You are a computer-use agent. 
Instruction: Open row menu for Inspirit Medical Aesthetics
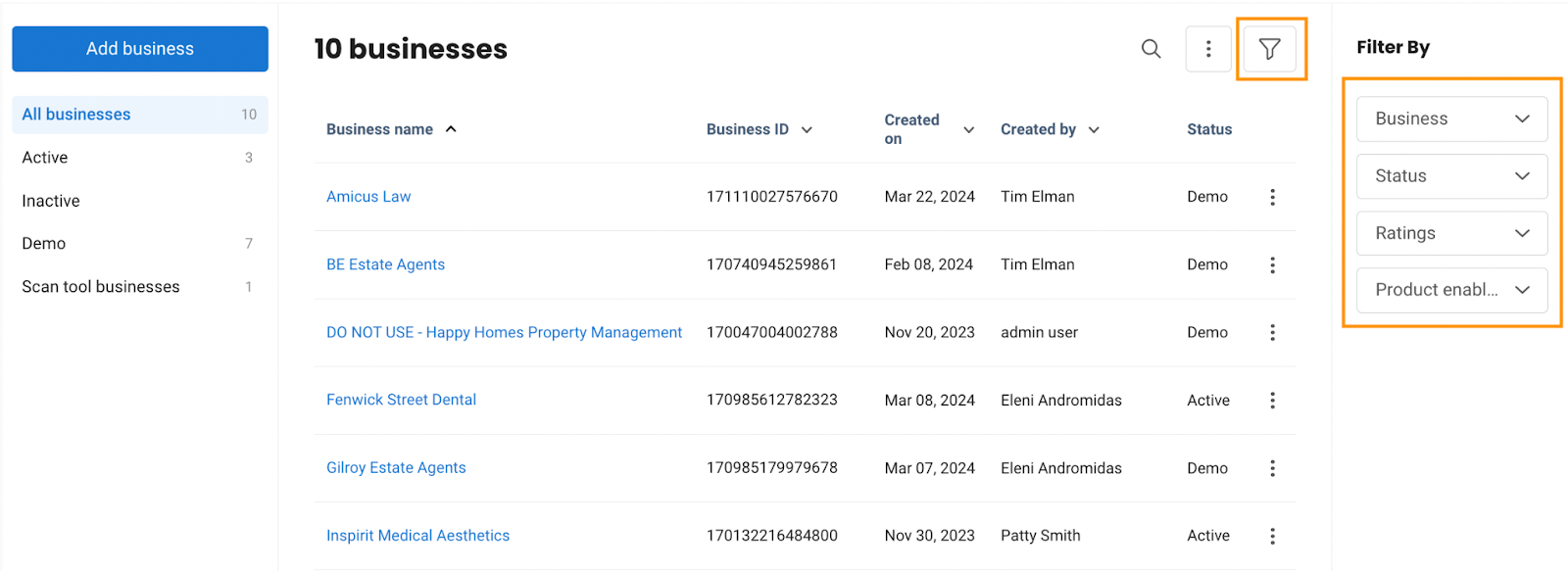click(1272, 536)
